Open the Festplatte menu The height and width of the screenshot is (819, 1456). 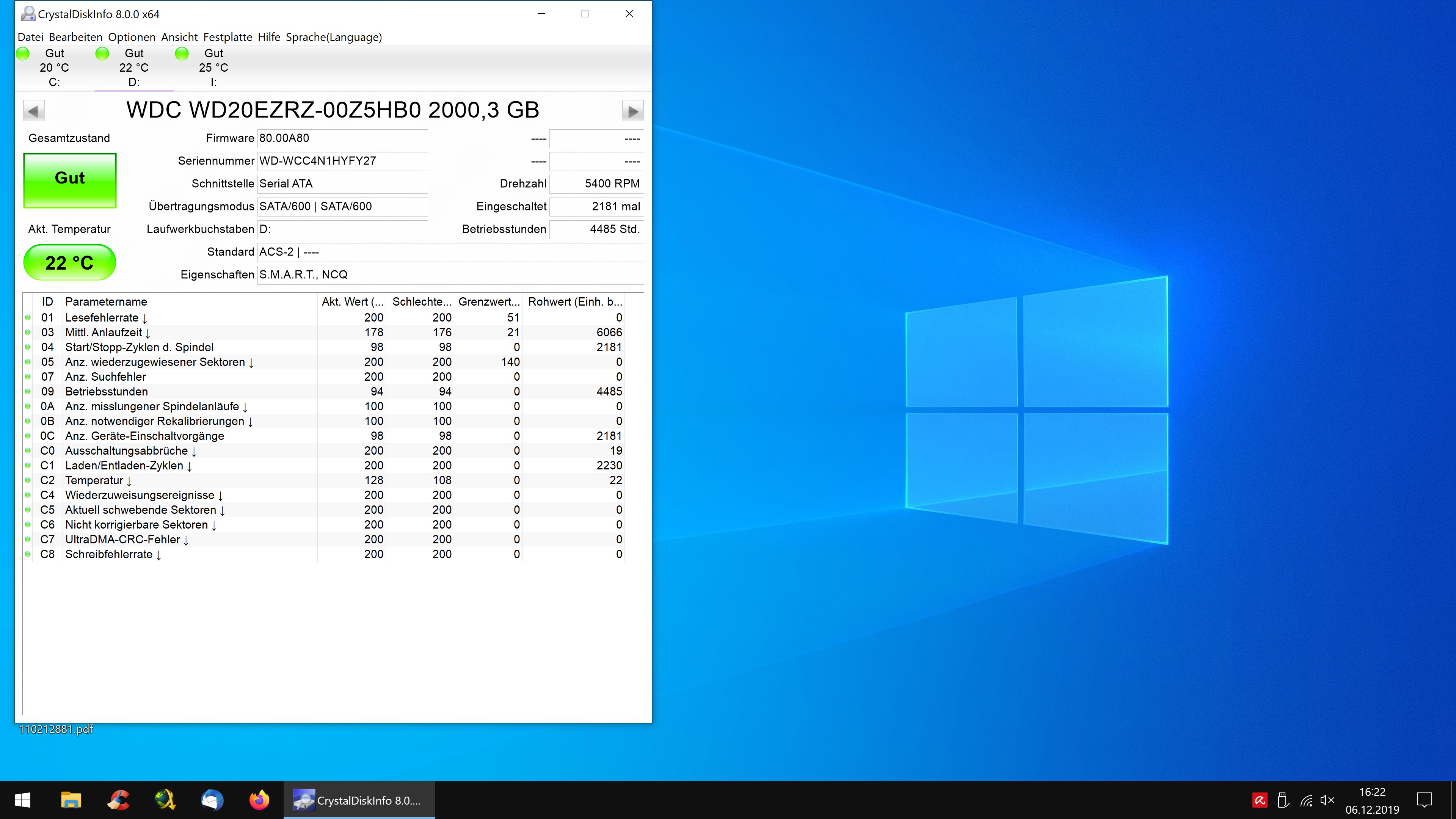(x=227, y=37)
